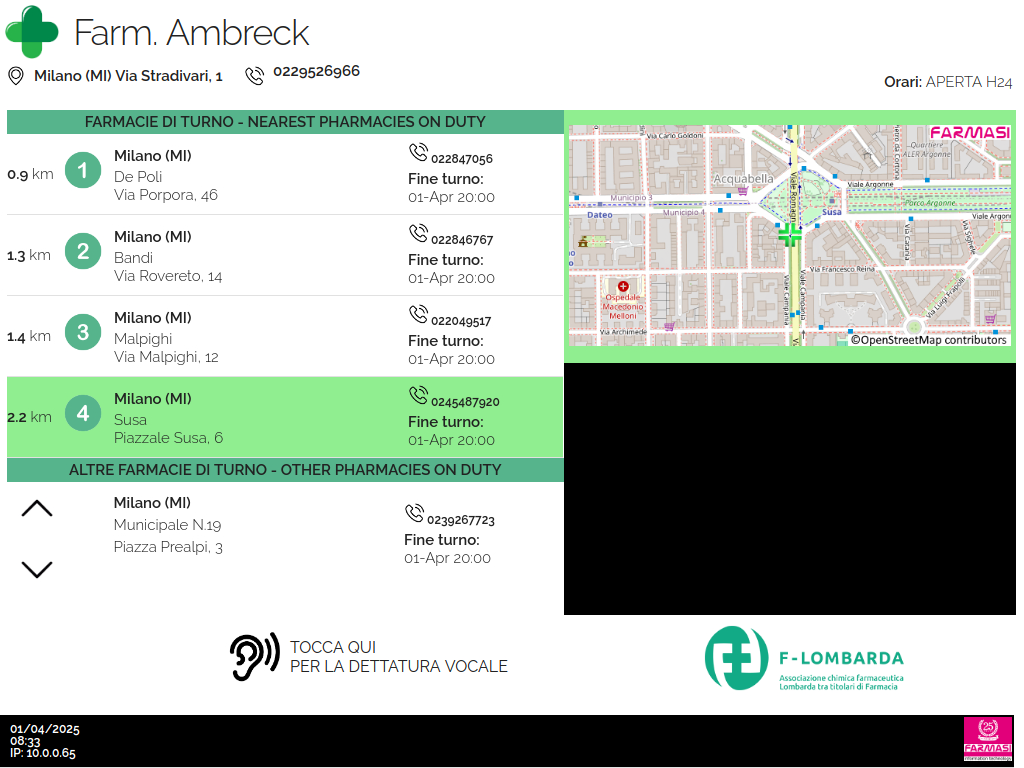Screen dimensions: 1024x768
Task: Click the phone icon for Malpighi pharmacy
Action: click(x=418, y=314)
